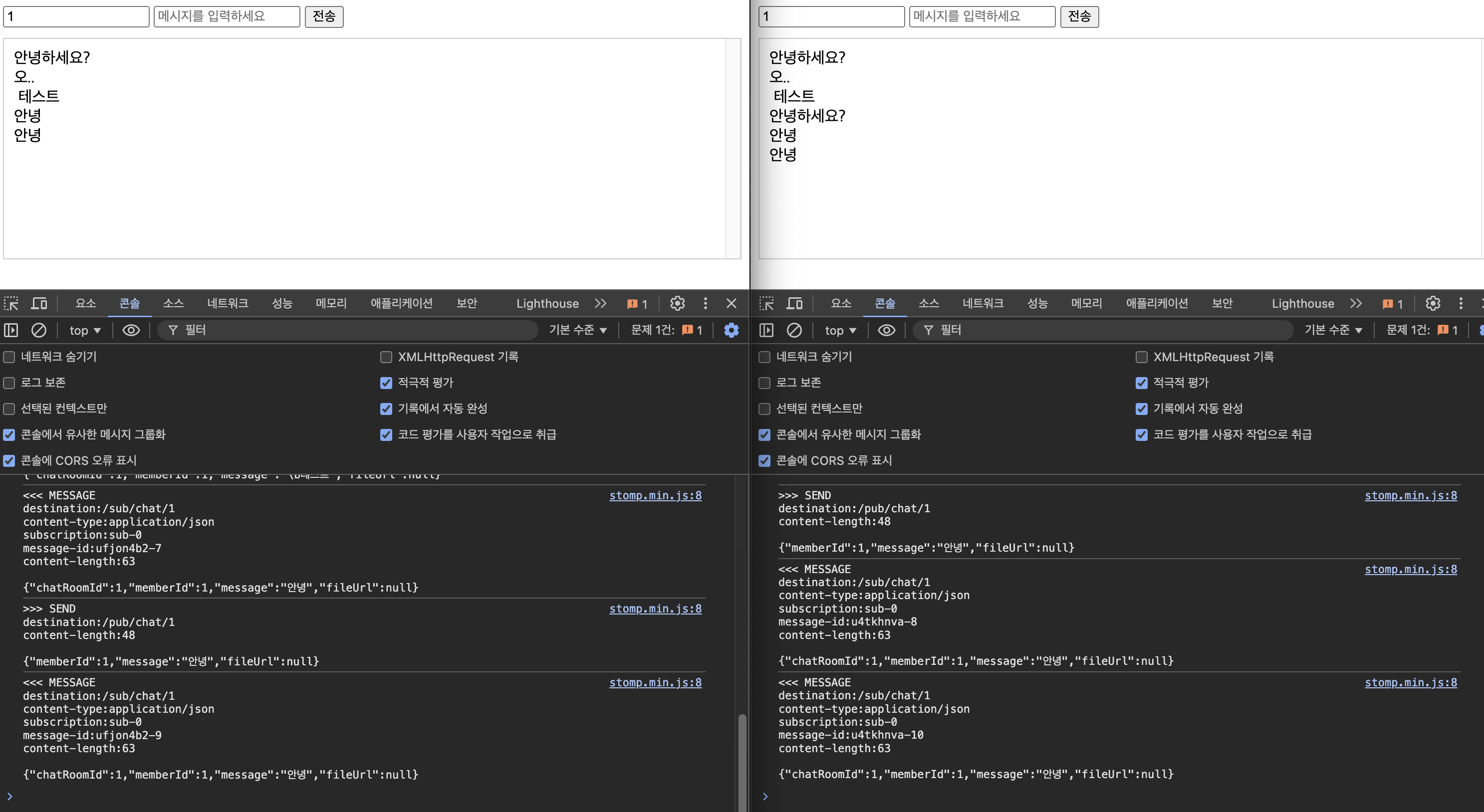Switch to 네트워크 tab in left DevTools

tap(228, 303)
